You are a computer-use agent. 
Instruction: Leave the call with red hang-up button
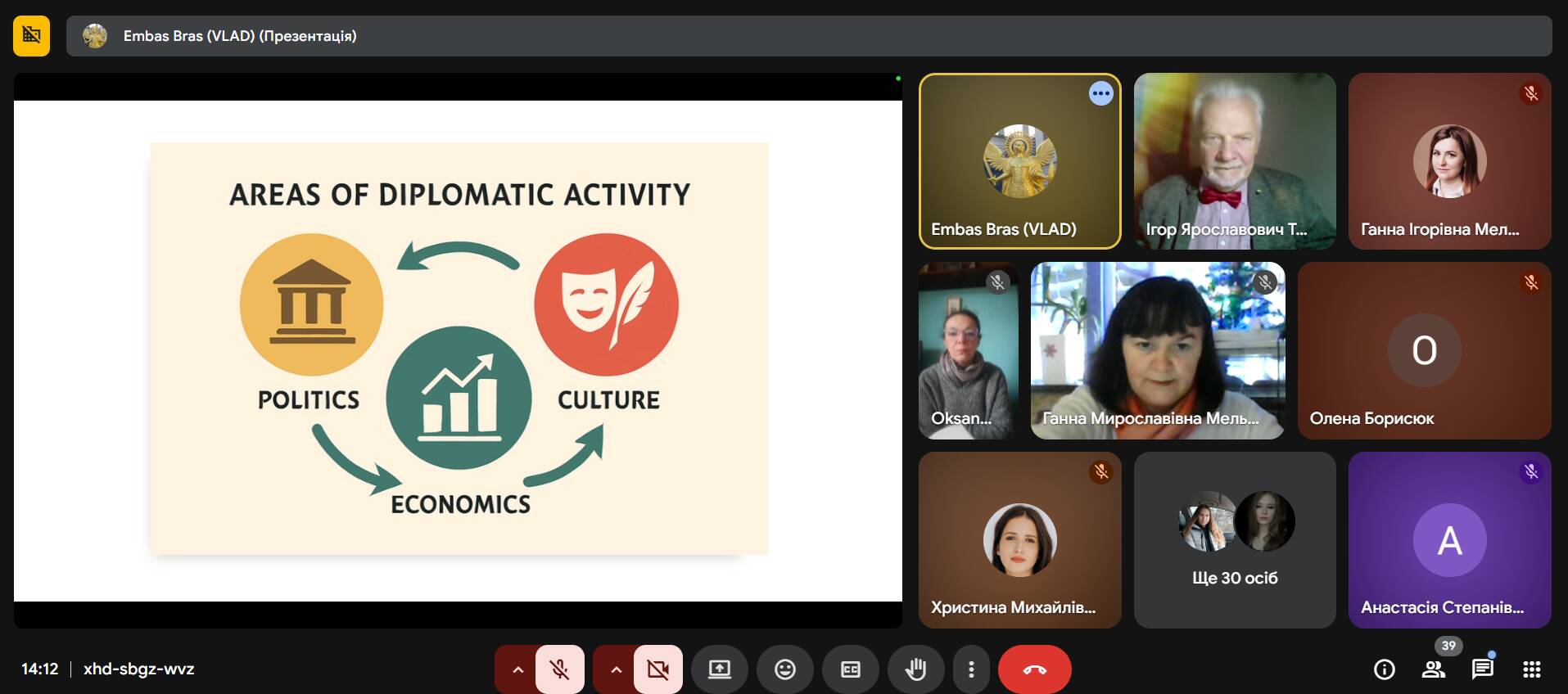coord(1034,669)
